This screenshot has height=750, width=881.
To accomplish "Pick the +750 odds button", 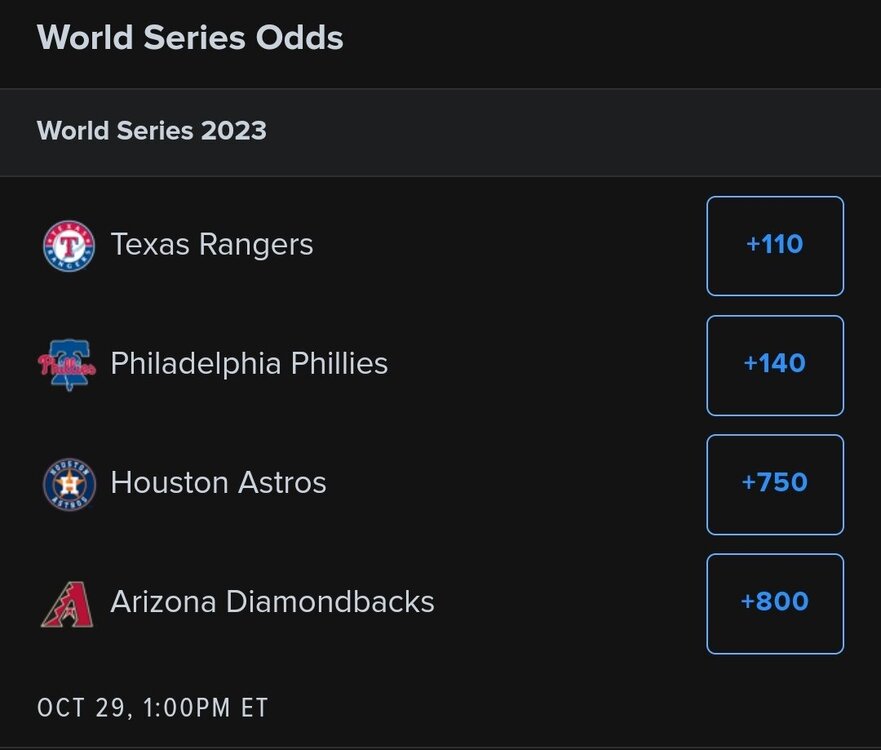I will pyautogui.click(x=775, y=484).
